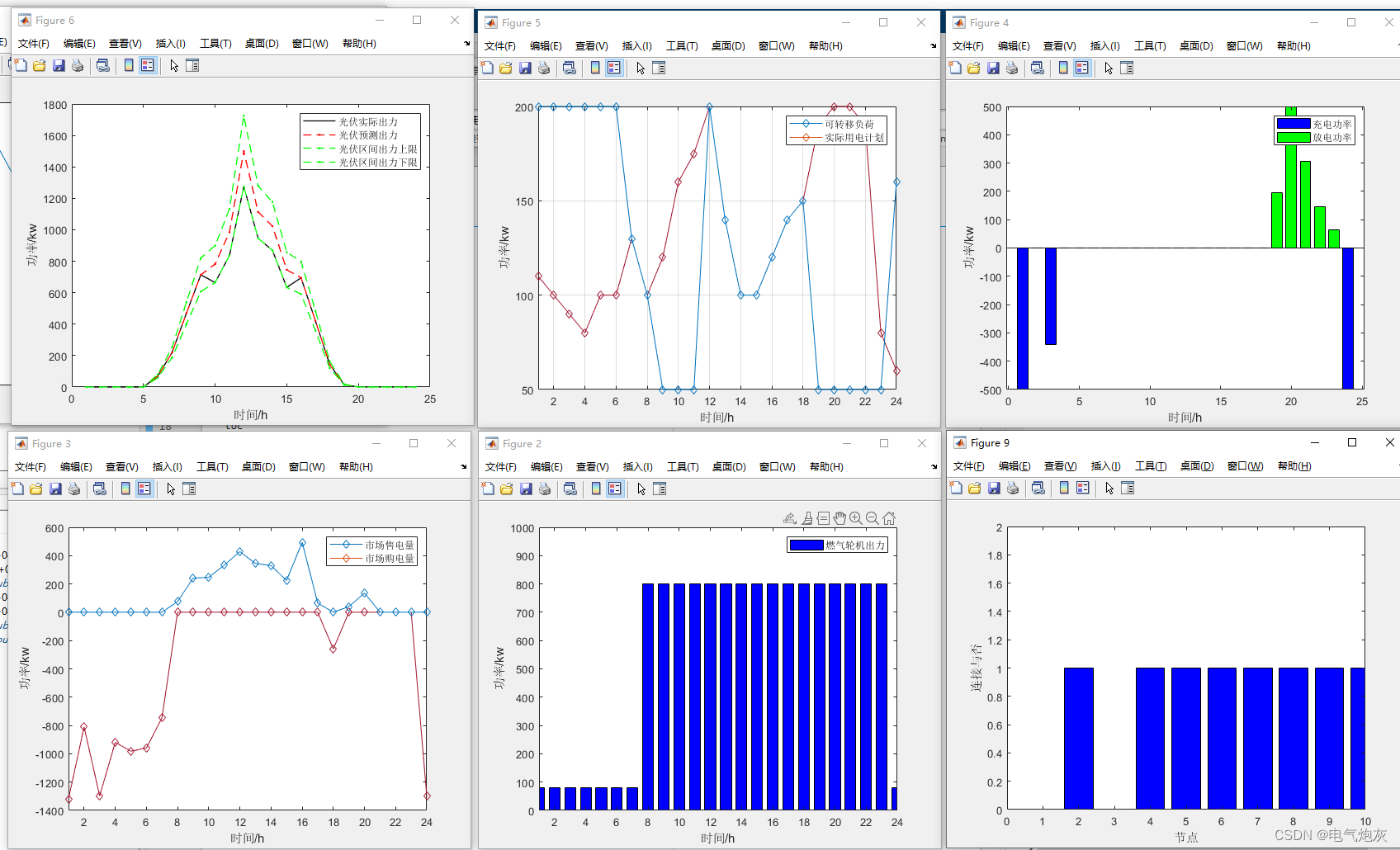Screen dimensions: 1400x850
Task: Open 桌面(D) menu in Figure 9
Action: pyautogui.click(x=1197, y=466)
